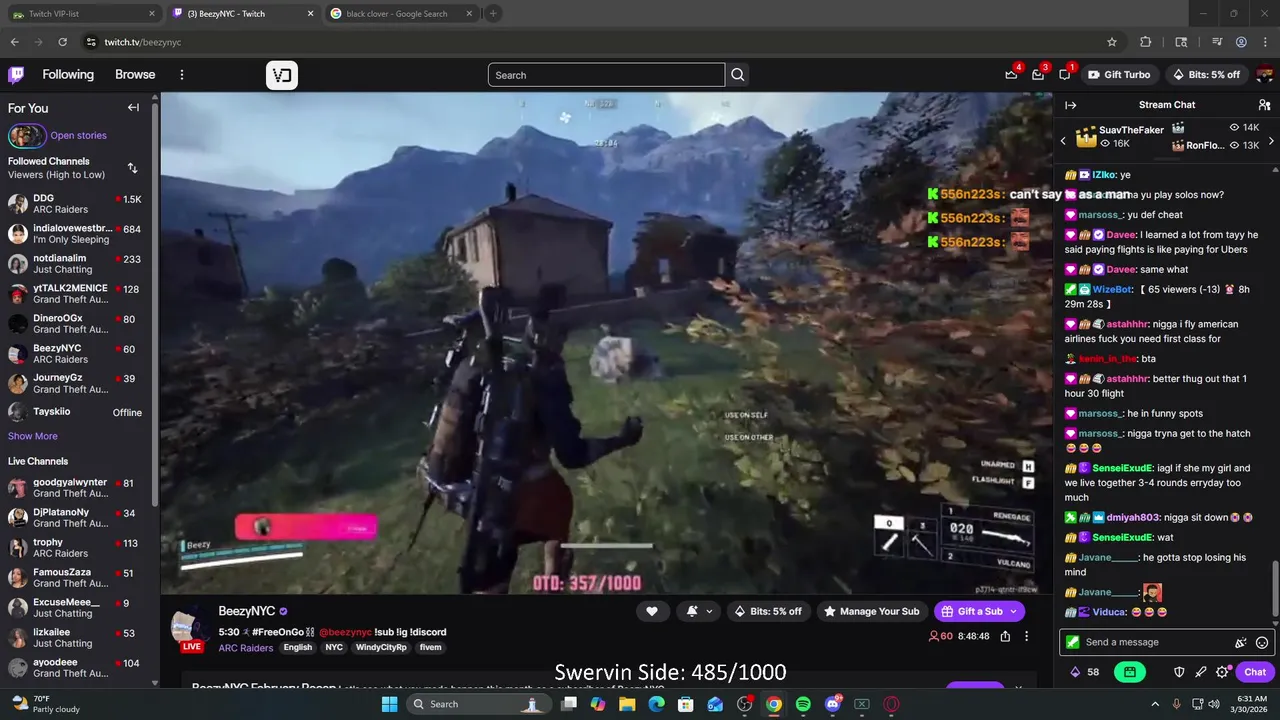Open Discord from the taskbar

(833, 704)
